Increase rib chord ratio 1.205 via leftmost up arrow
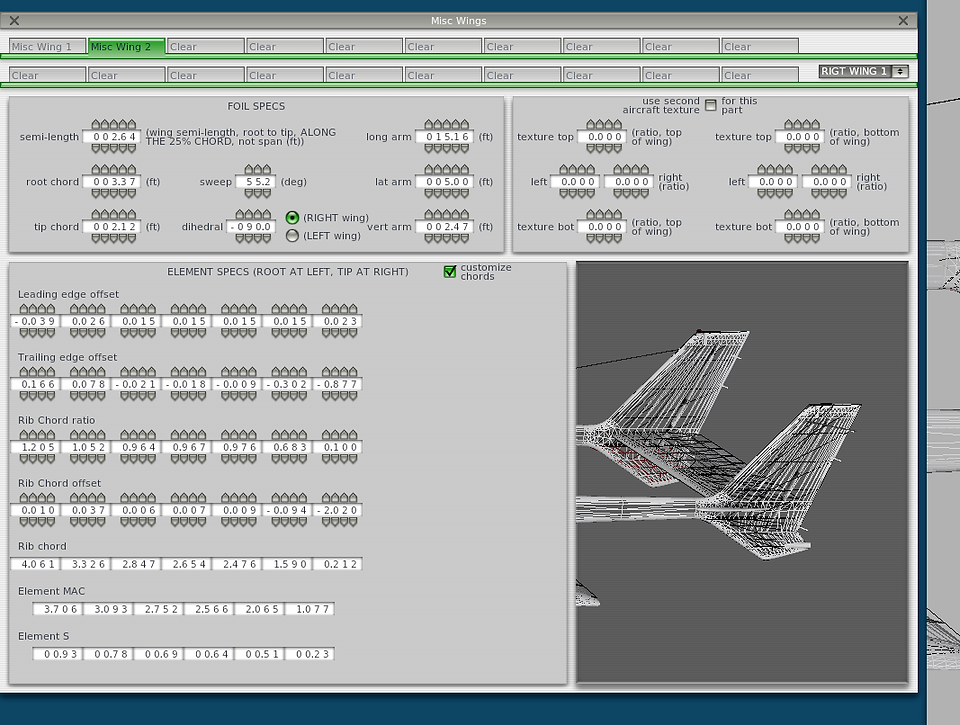The width and height of the screenshot is (960, 725). (24, 435)
